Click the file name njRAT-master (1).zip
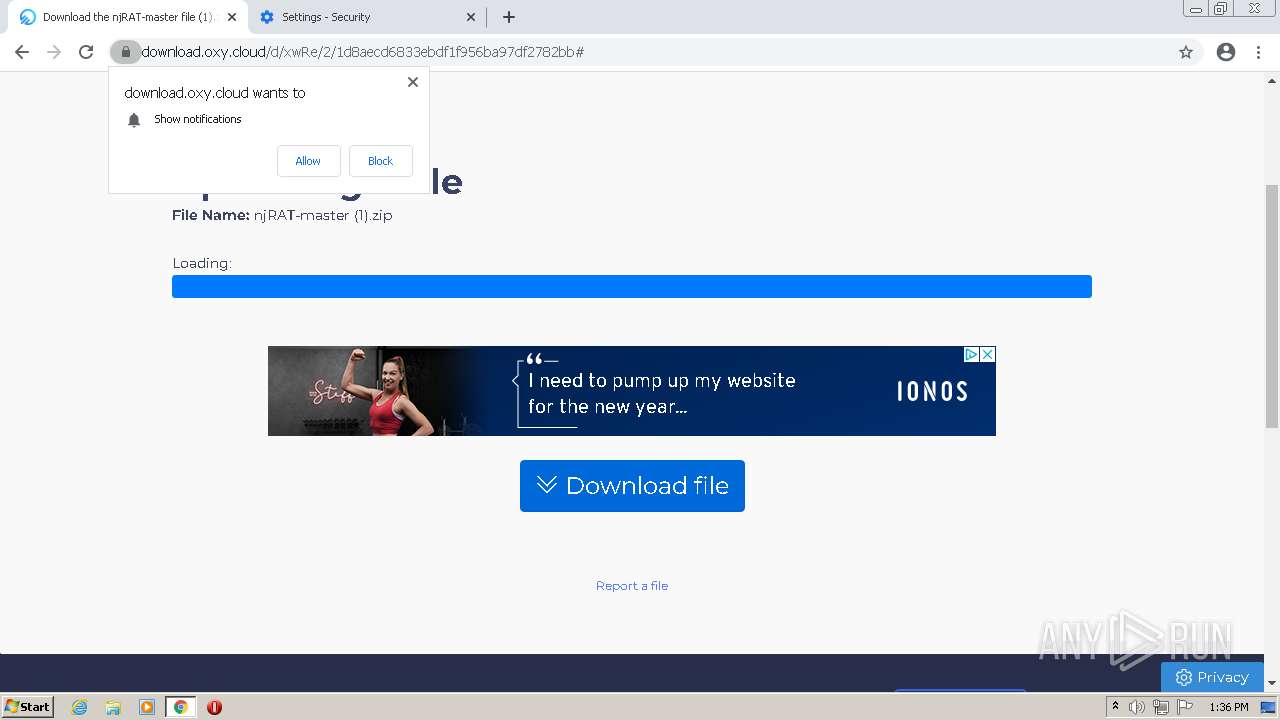Viewport: 1280px width, 720px height. (323, 215)
